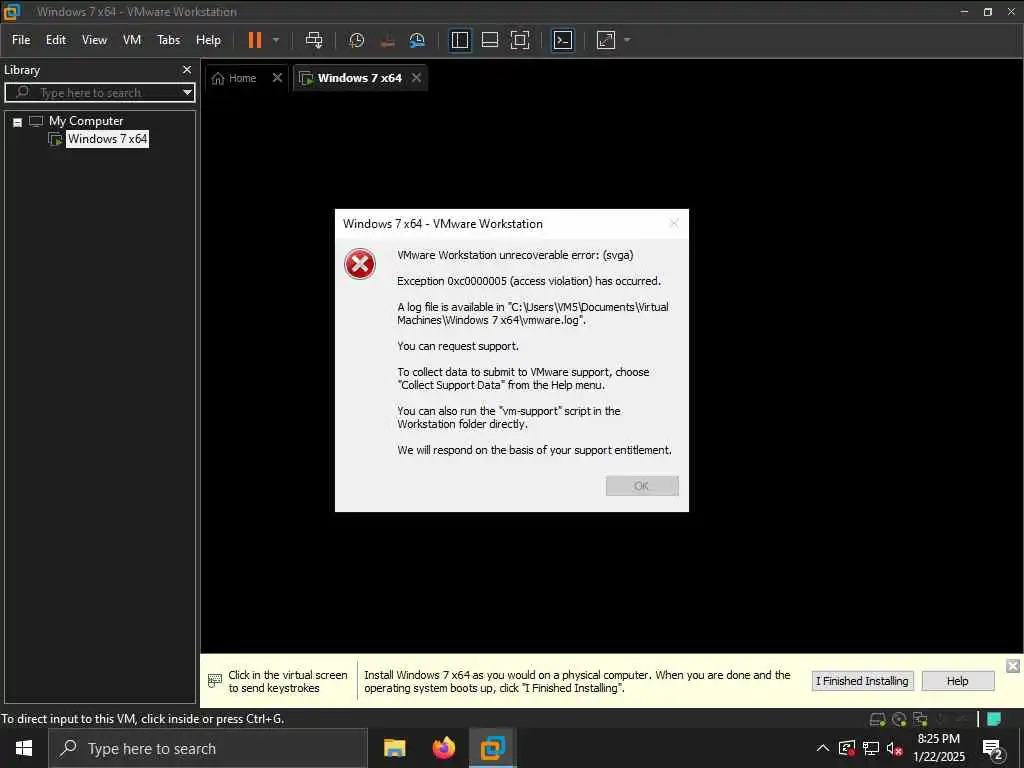Click the display sync tray icon with red dot

click(847, 748)
